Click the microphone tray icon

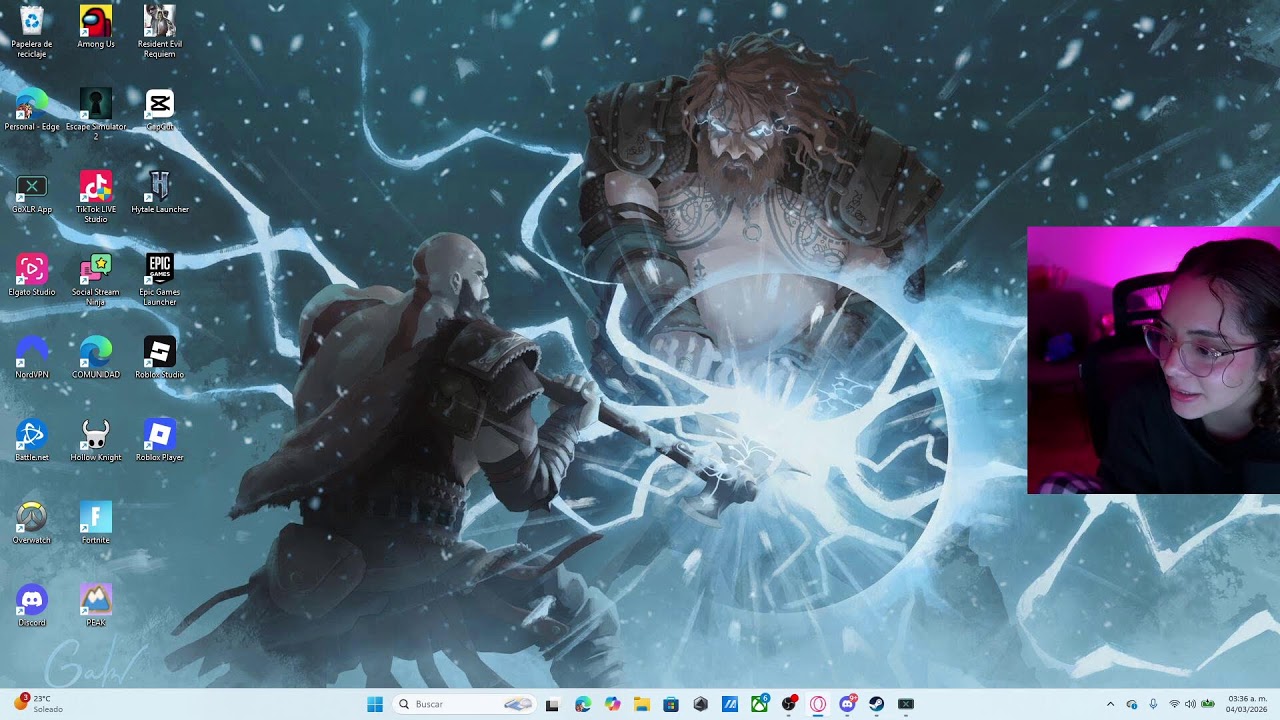[1153, 704]
